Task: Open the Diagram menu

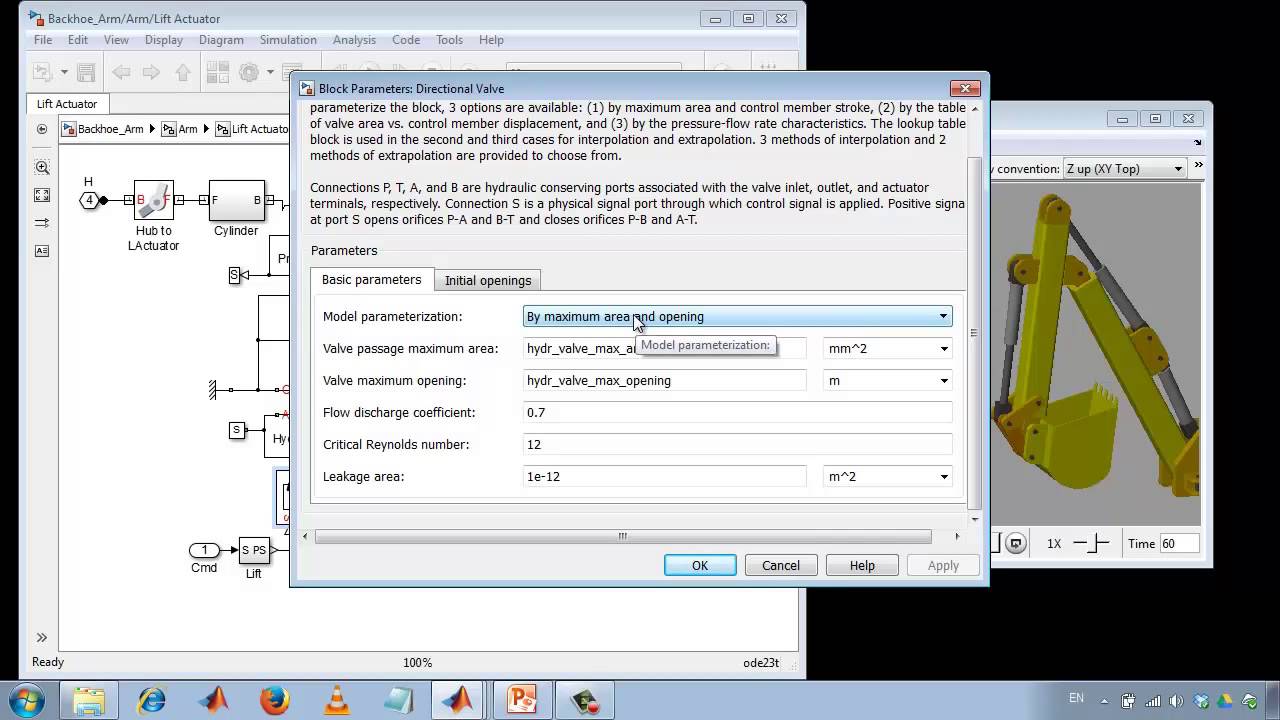Action: pos(221,40)
